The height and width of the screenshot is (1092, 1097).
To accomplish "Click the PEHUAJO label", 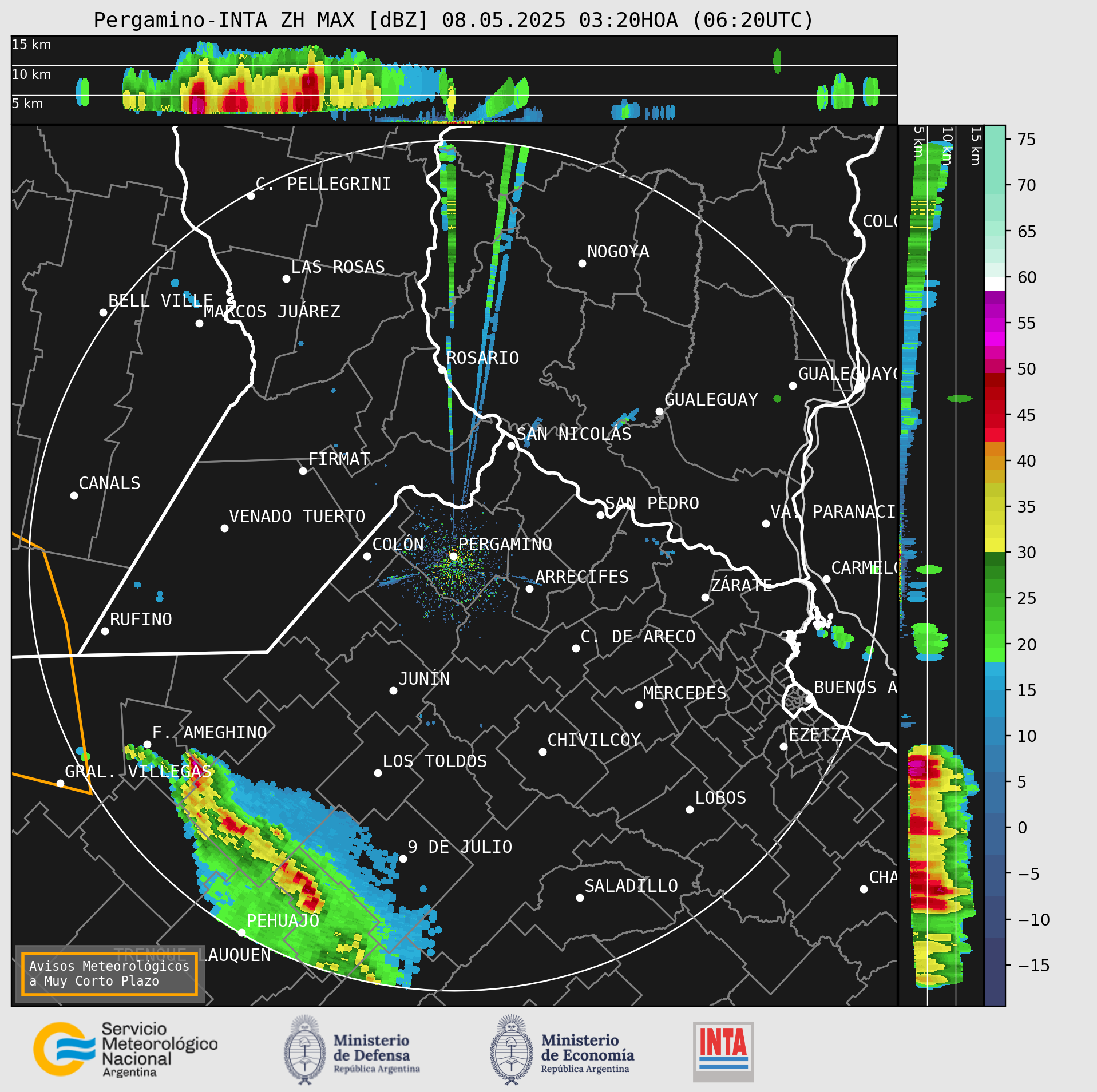I will pos(283,920).
